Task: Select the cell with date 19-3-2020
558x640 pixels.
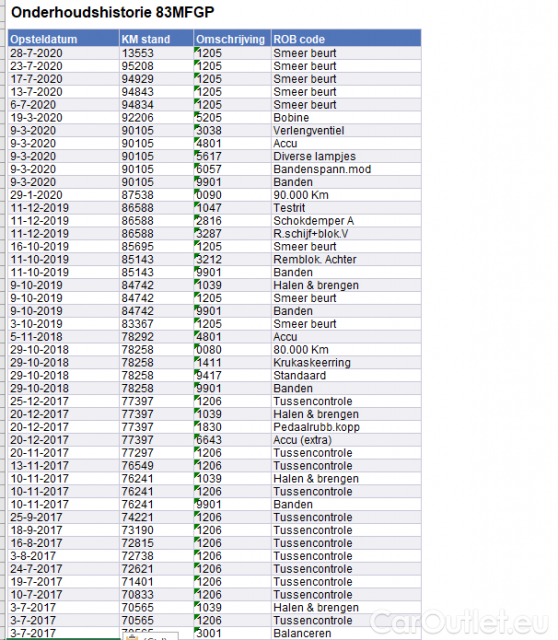Action: 64,118
